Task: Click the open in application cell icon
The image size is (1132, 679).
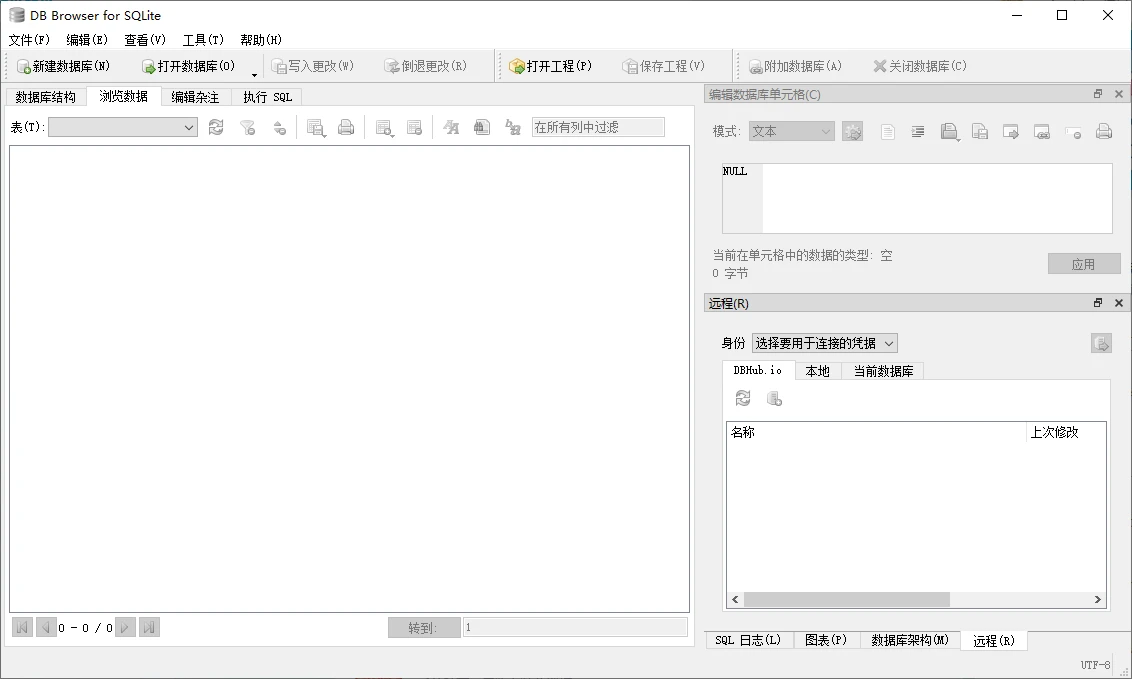Action: click(949, 131)
